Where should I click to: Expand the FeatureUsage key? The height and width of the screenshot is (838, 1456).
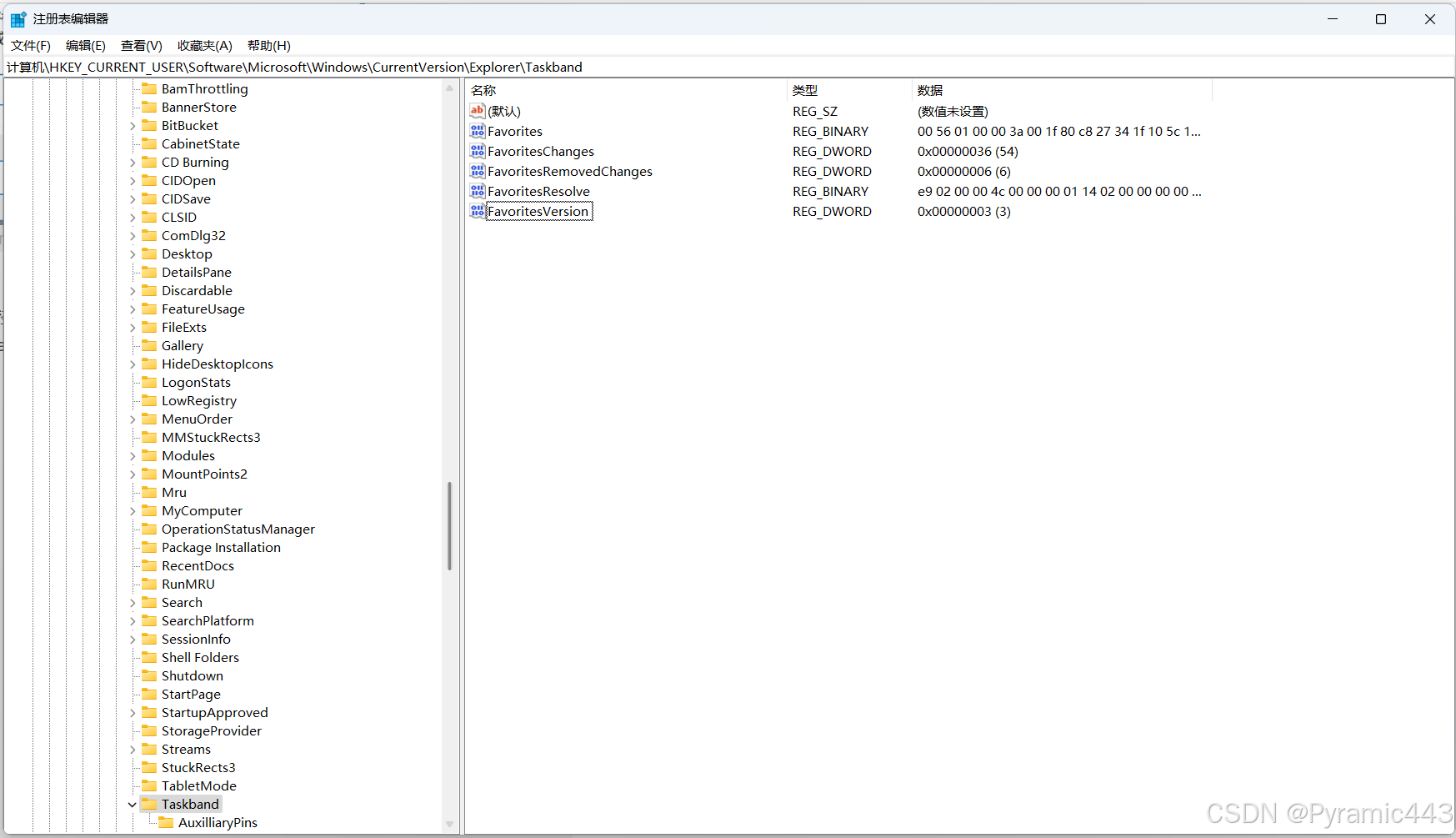133,309
